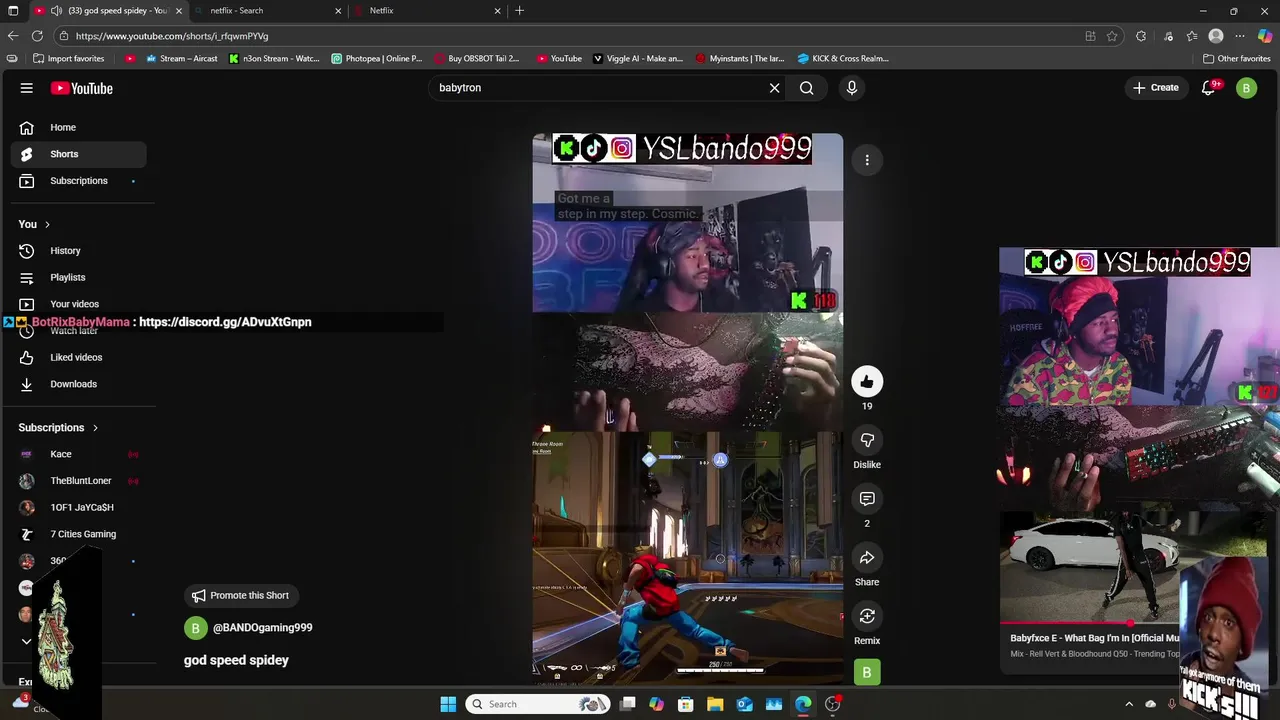The image size is (1280, 720).
Task: Click the Windows taskbar Search box
Action: 538,704
